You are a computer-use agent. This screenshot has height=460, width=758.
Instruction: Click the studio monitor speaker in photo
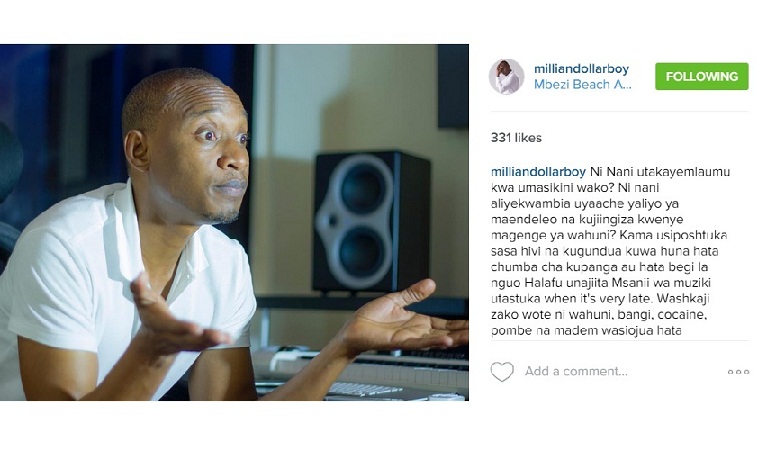[x=371, y=221]
